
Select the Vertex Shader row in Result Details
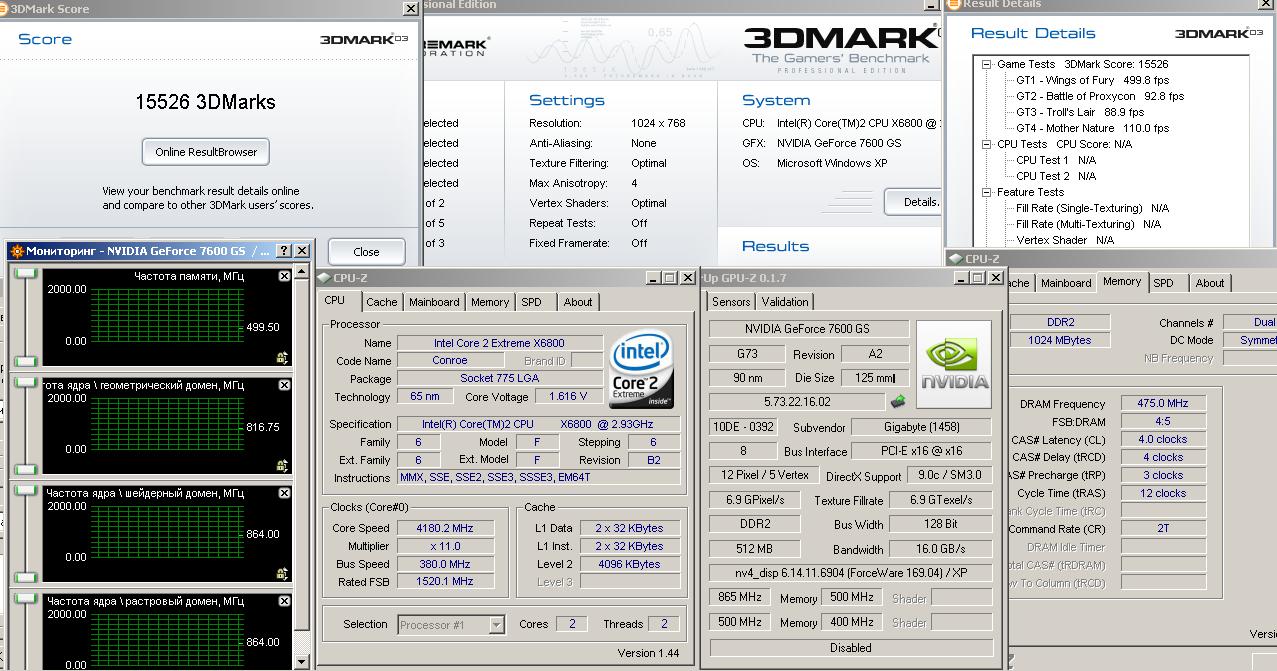tap(1065, 240)
